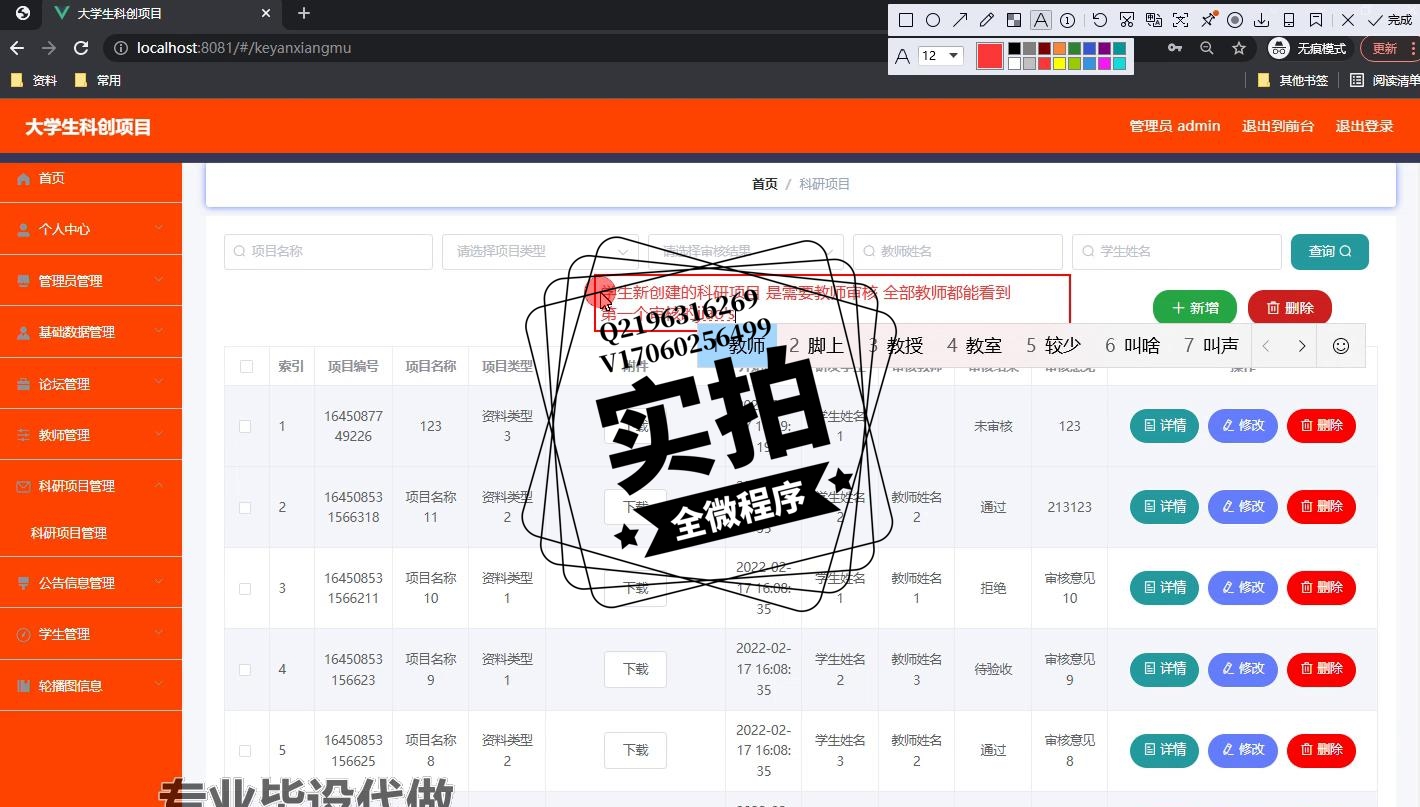Select the numbered step marker tool
Image resolution: width=1420 pixels, height=807 pixels.
[x=1067, y=20]
